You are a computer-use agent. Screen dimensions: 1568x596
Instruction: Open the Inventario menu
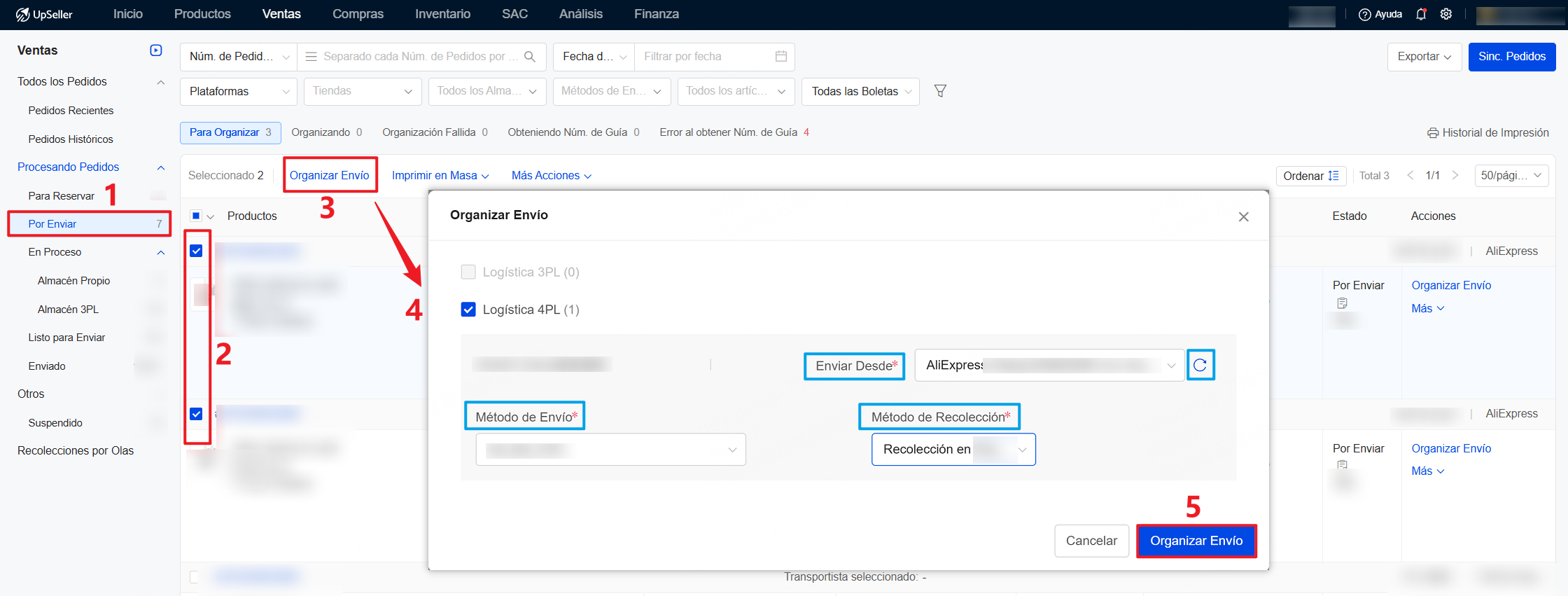(x=442, y=14)
